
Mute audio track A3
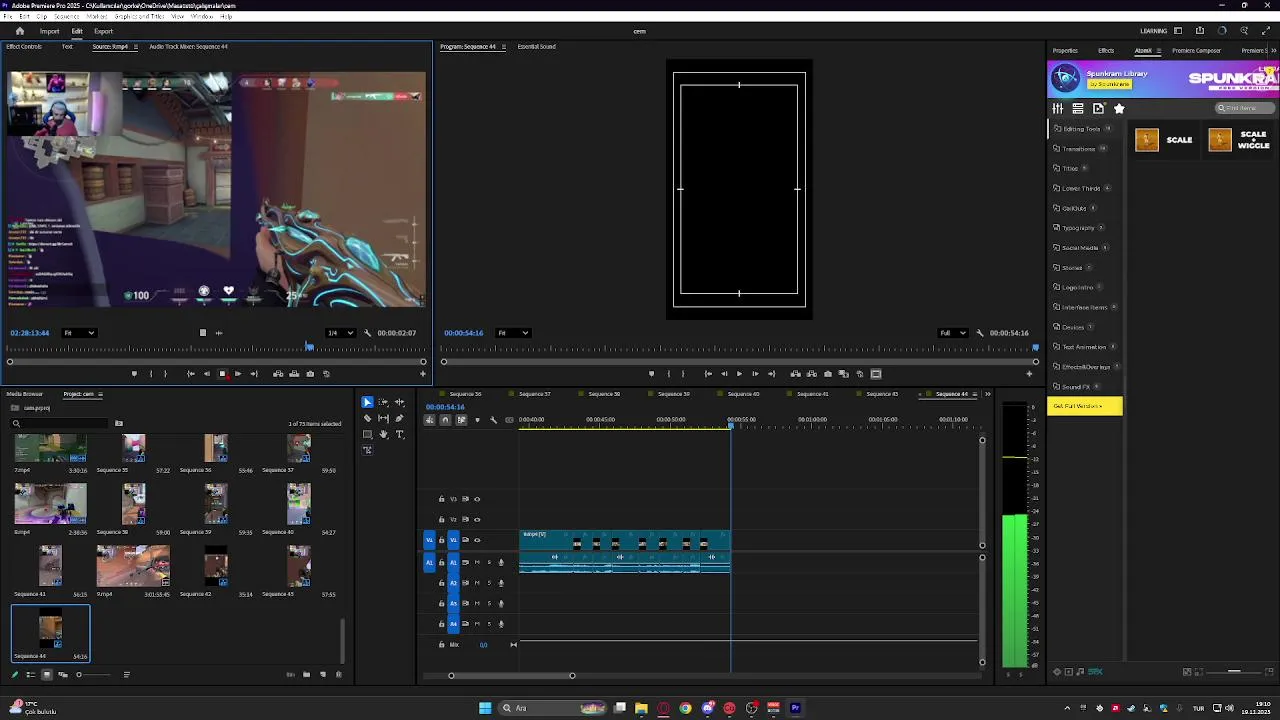(x=477, y=603)
